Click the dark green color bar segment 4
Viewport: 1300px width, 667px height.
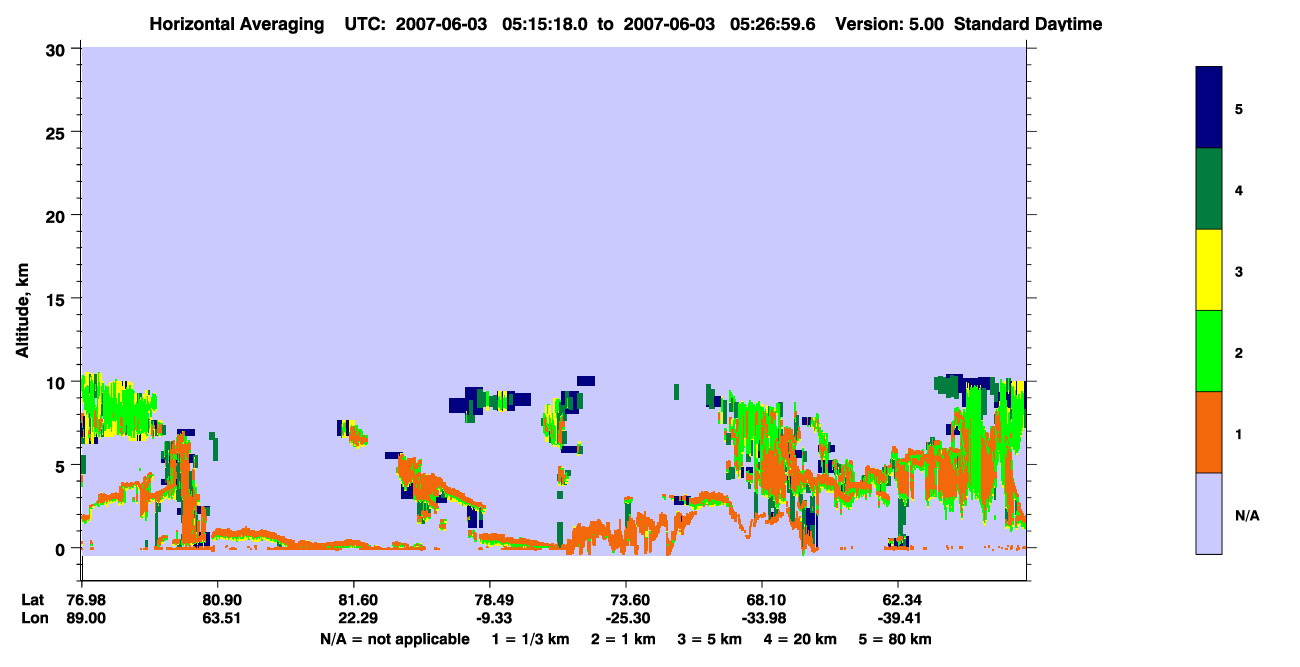pos(1209,189)
